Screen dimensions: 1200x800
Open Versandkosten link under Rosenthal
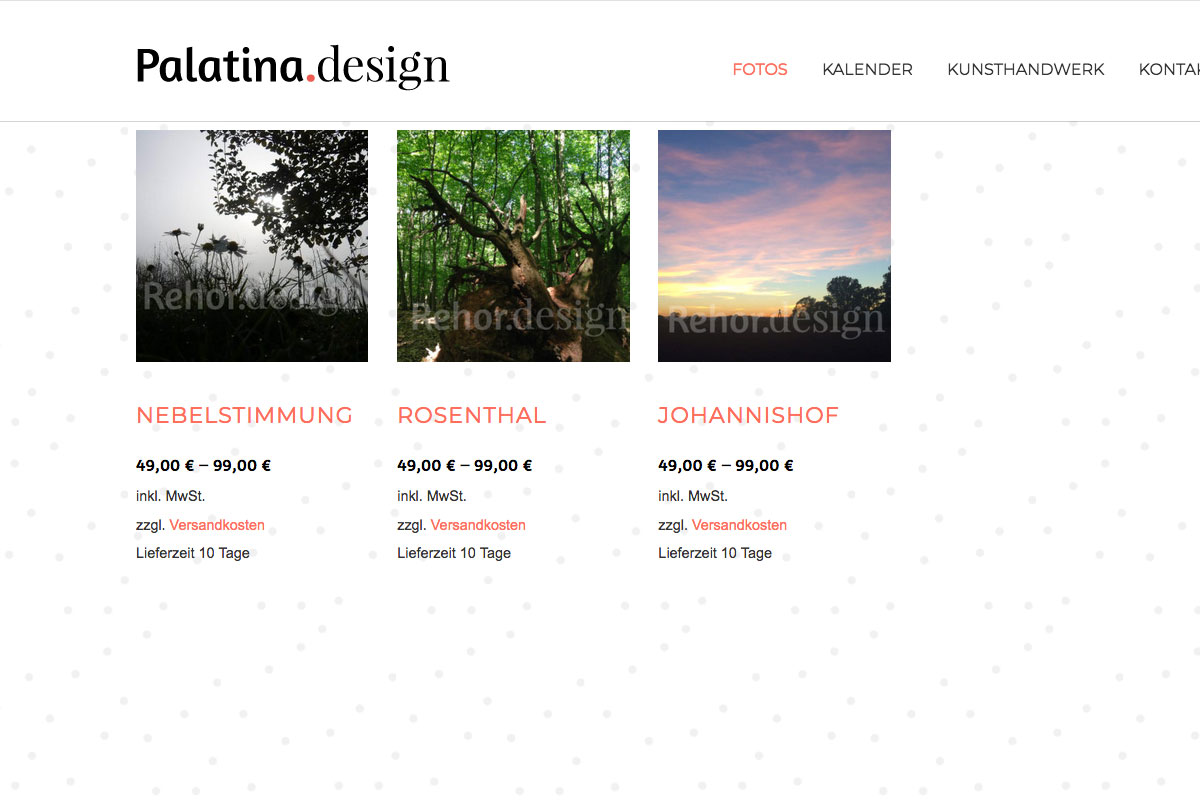point(478,525)
